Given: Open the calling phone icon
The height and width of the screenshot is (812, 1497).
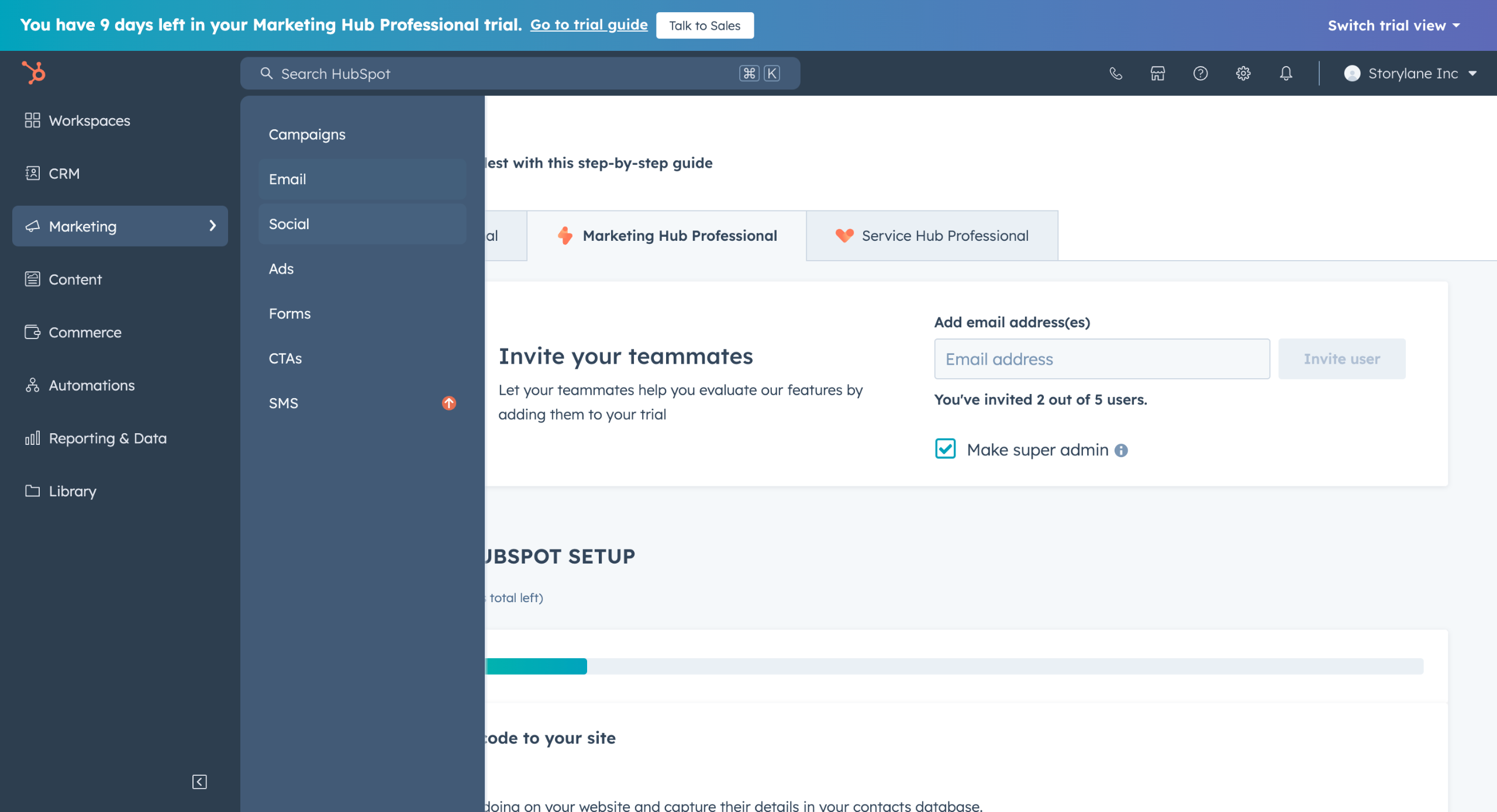Looking at the screenshot, I should 1116,74.
